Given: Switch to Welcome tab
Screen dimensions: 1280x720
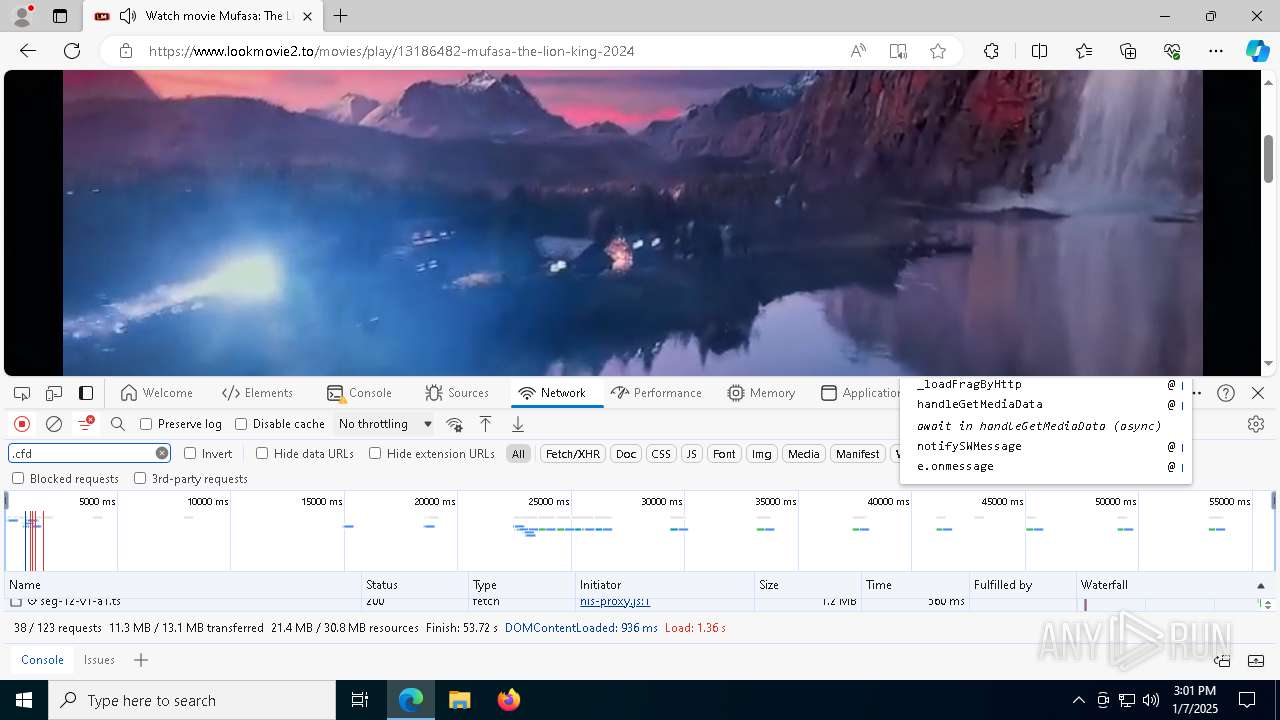Looking at the screenshot, I should tap(156, 393).
